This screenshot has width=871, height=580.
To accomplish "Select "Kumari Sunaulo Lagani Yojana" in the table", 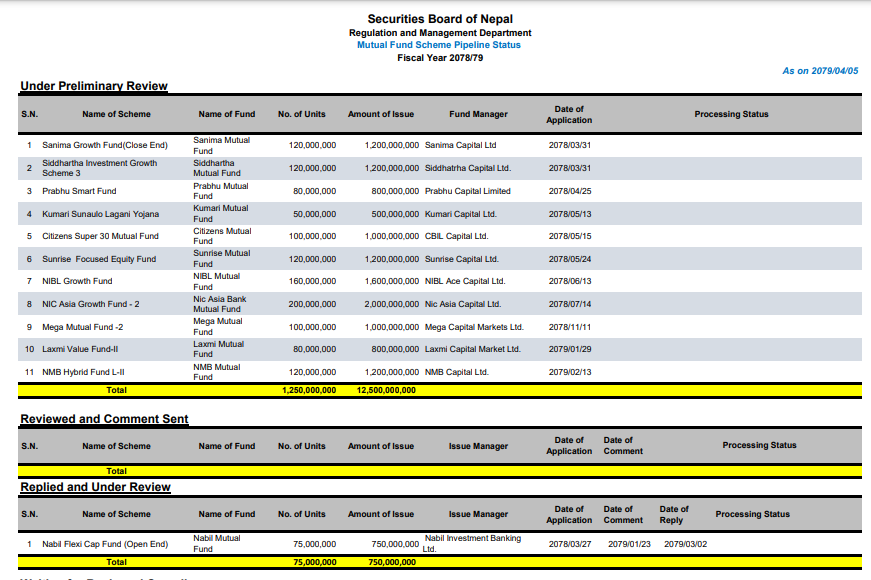I will click(x=100, y=214).
